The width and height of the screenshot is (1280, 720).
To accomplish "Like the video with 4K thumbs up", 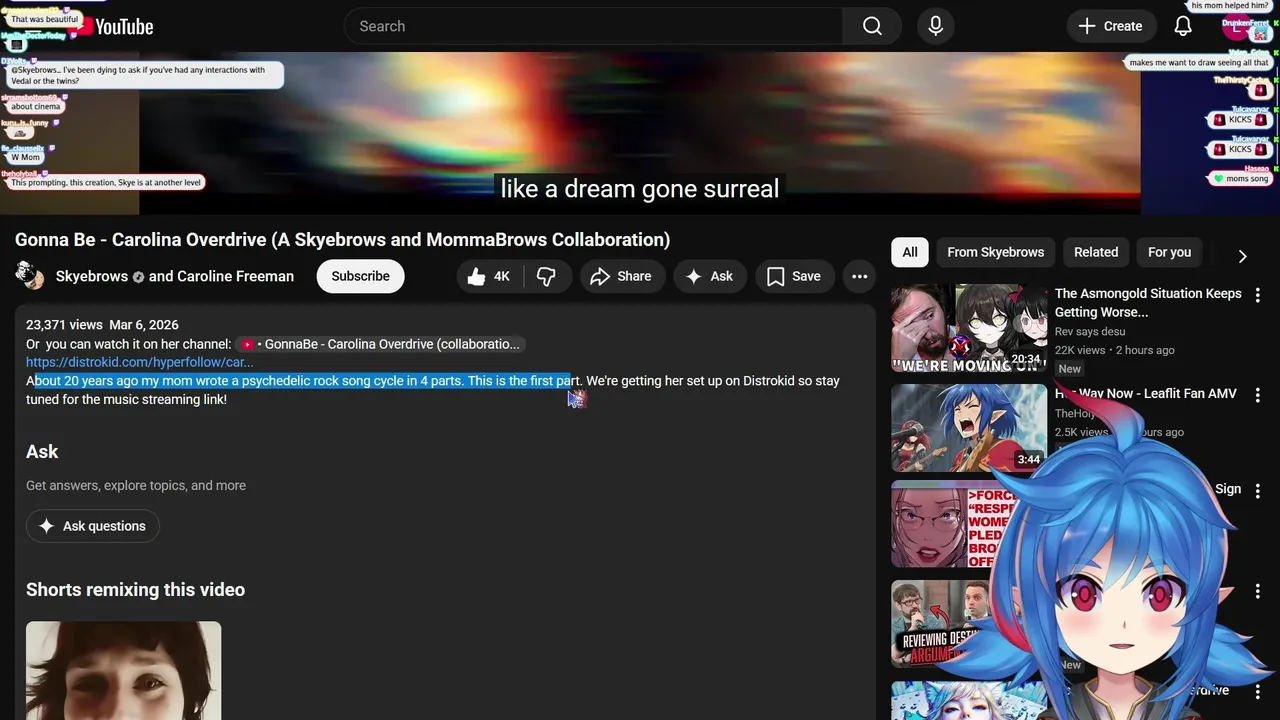I will tap(489, 277).
